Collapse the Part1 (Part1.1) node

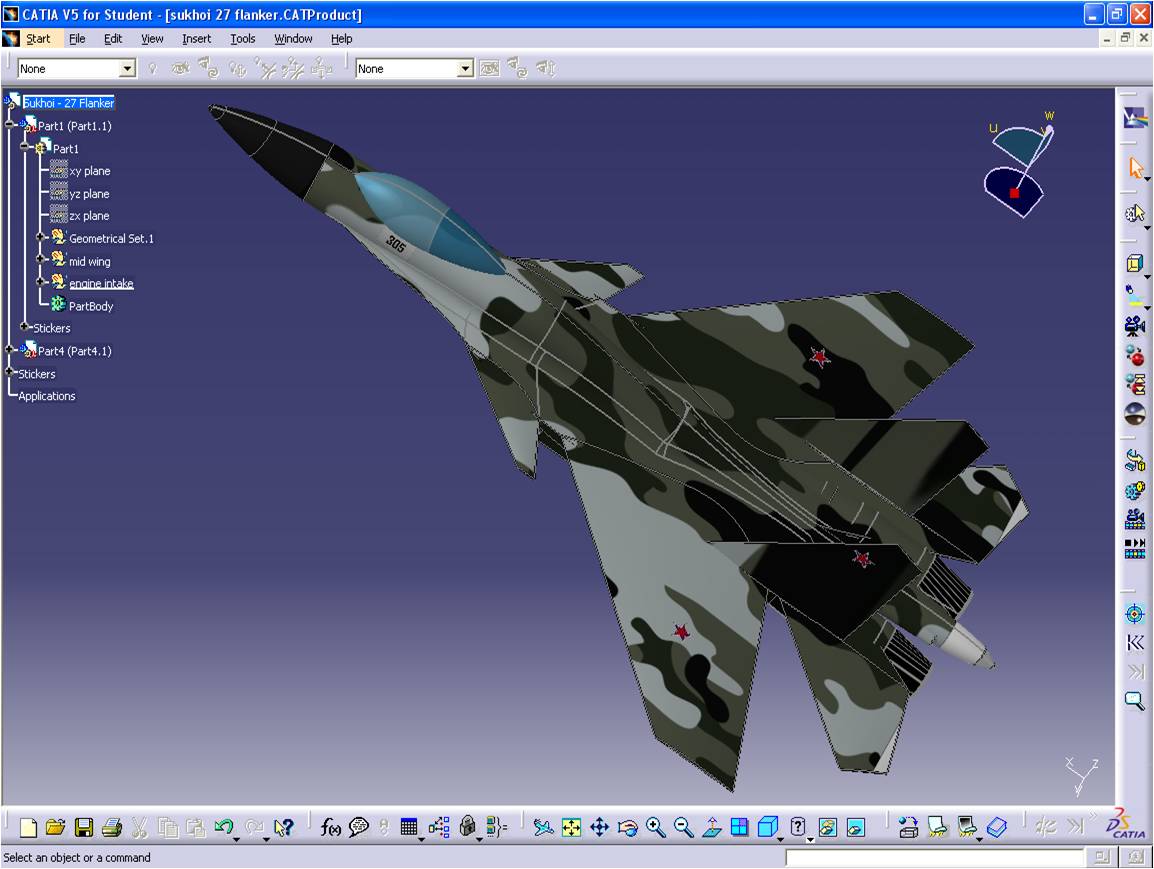click(10, 125)
